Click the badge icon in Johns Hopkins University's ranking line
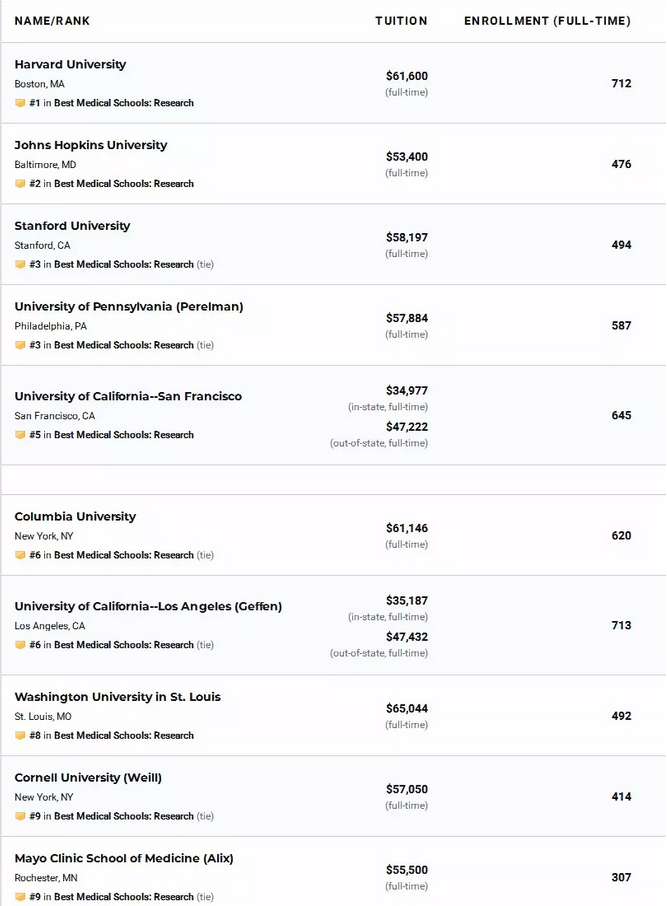 20,184
